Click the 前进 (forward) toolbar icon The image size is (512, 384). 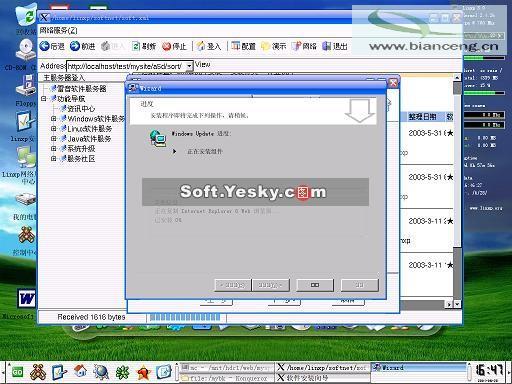point(82,46)
